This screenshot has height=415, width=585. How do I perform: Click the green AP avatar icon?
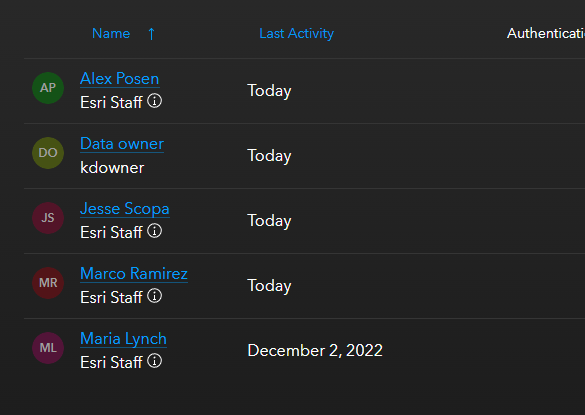point(48,88)
